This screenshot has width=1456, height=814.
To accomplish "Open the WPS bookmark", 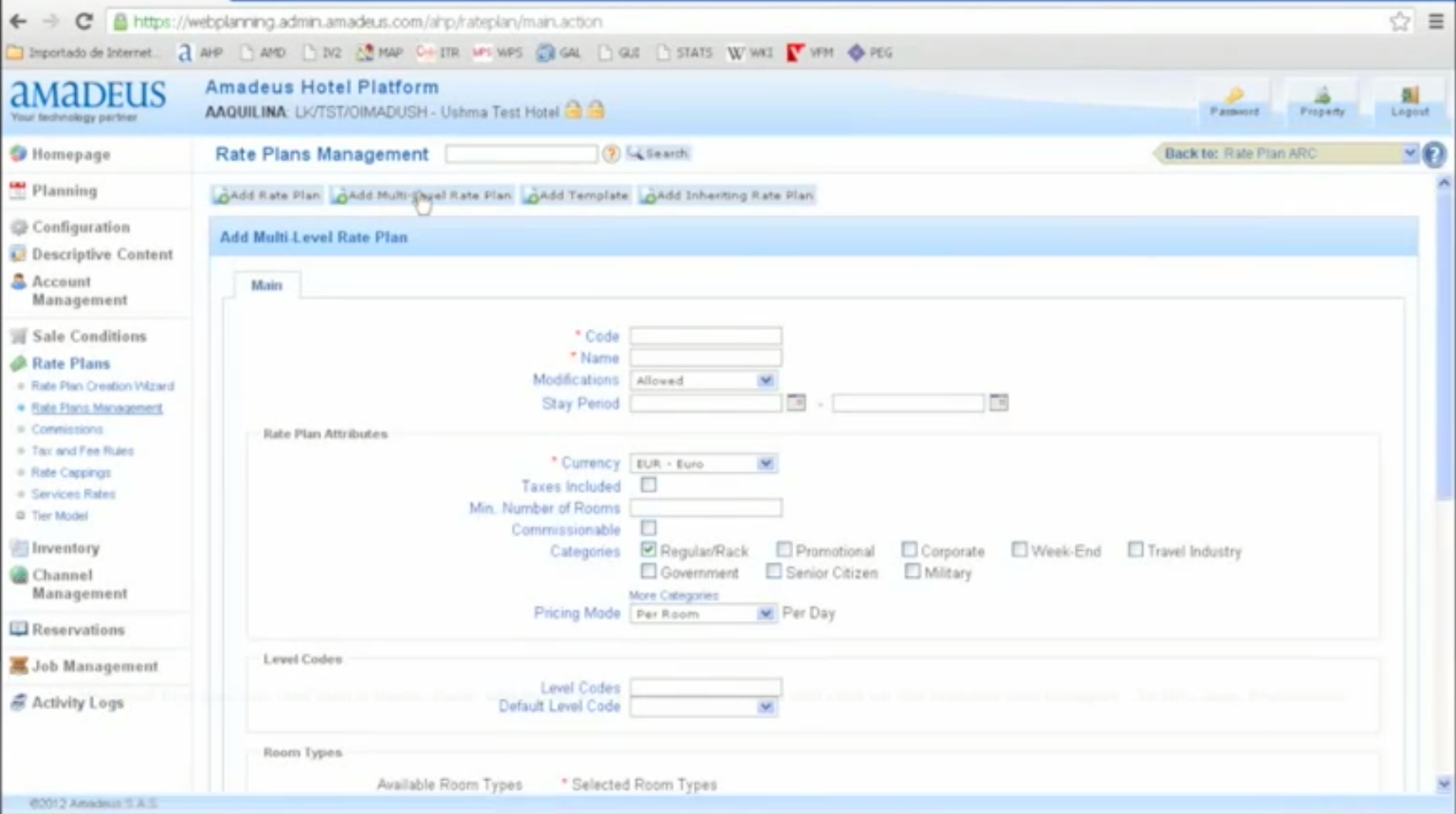I will coord(497,52).
